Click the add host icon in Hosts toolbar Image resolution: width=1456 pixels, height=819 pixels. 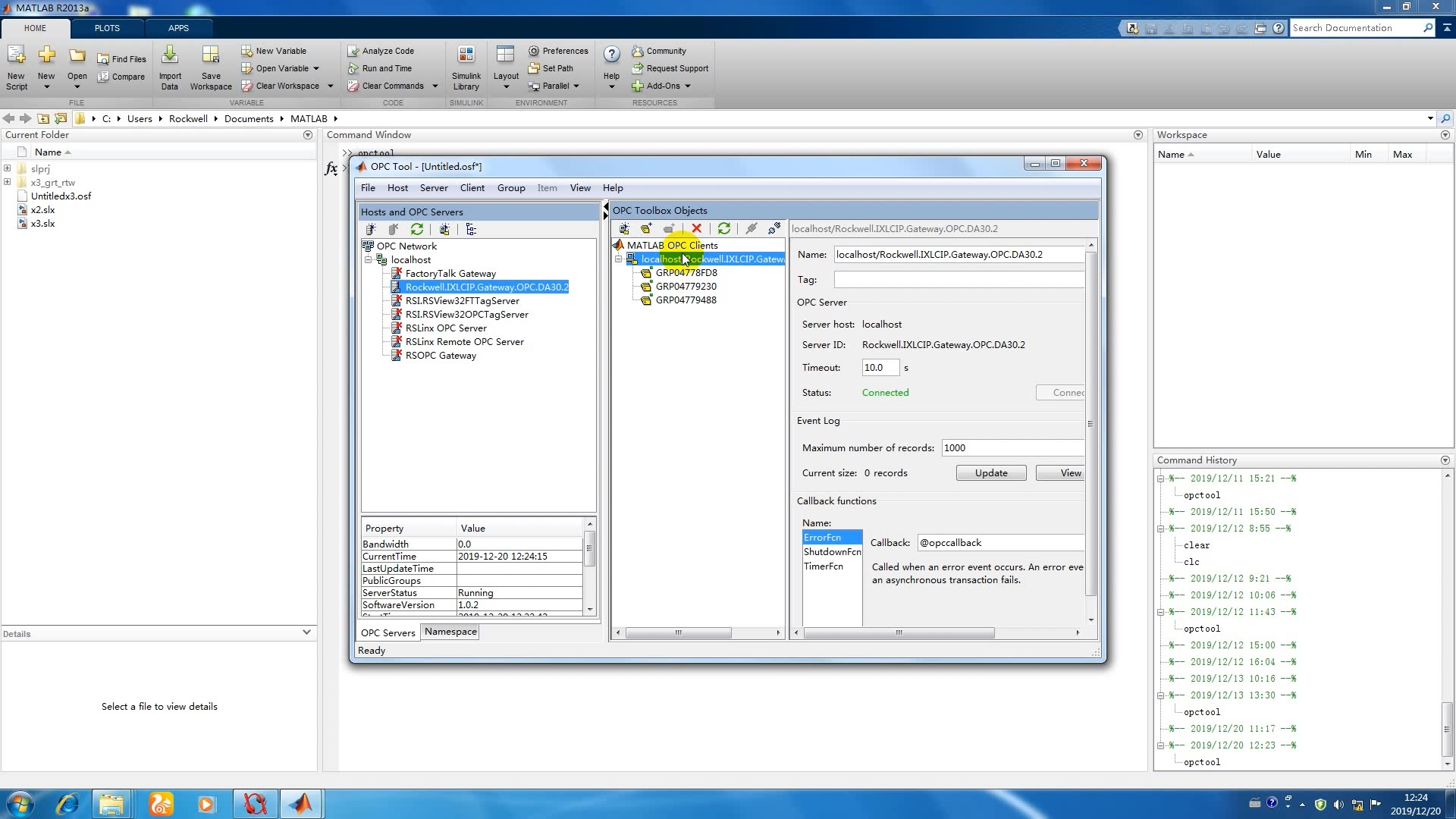pyautogui.click(x=371, y=230)
